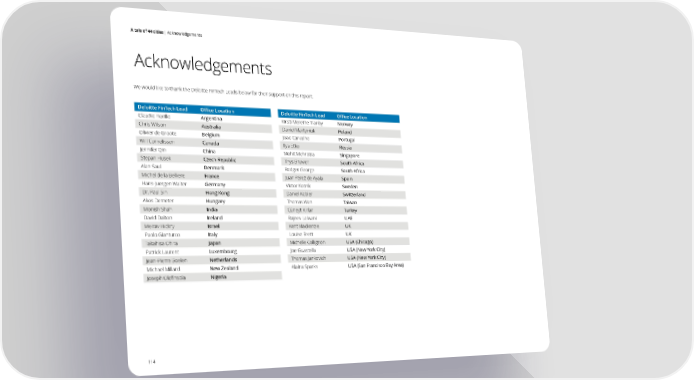Click the right table's Deloitte FinTech Lead header

[303, 115]
